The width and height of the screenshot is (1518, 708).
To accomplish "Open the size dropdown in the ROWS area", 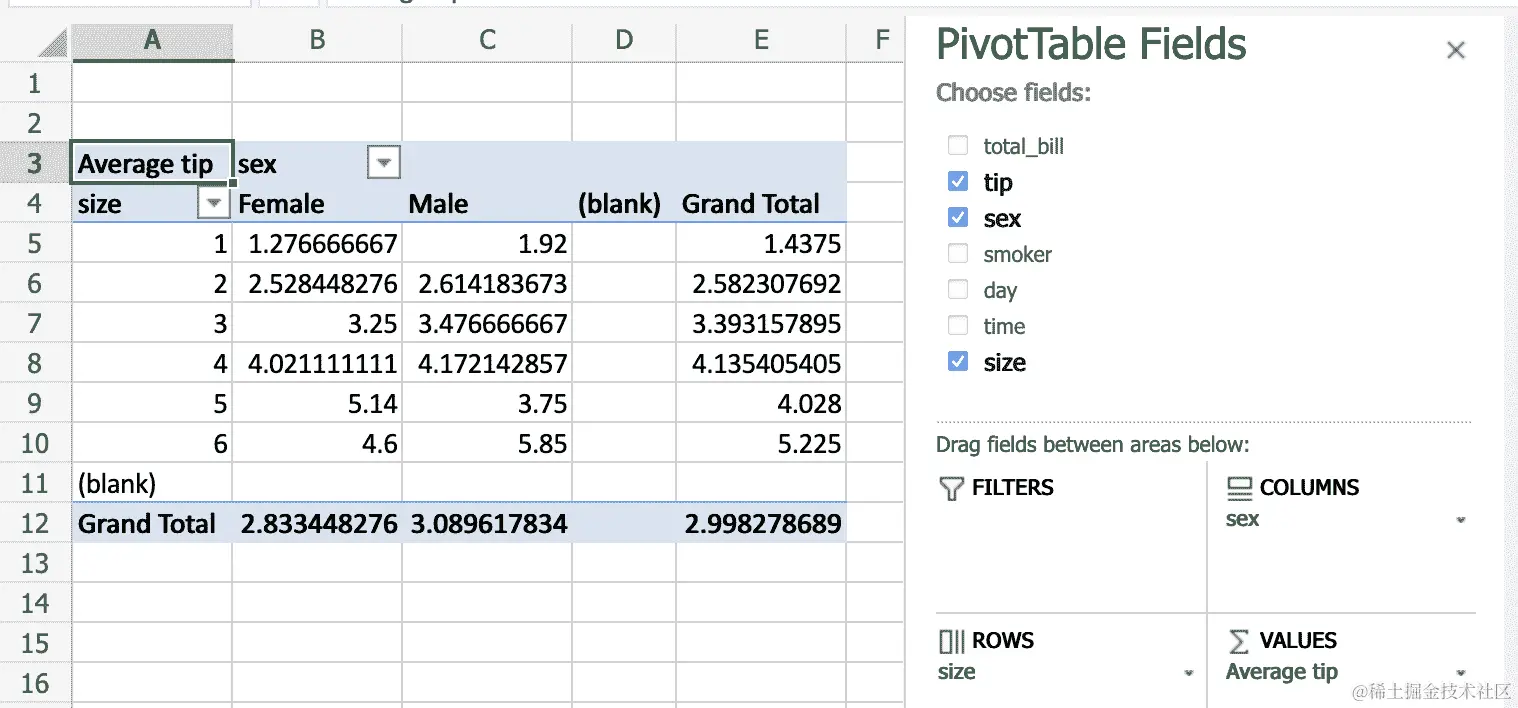I will (x=1190, y=673).
